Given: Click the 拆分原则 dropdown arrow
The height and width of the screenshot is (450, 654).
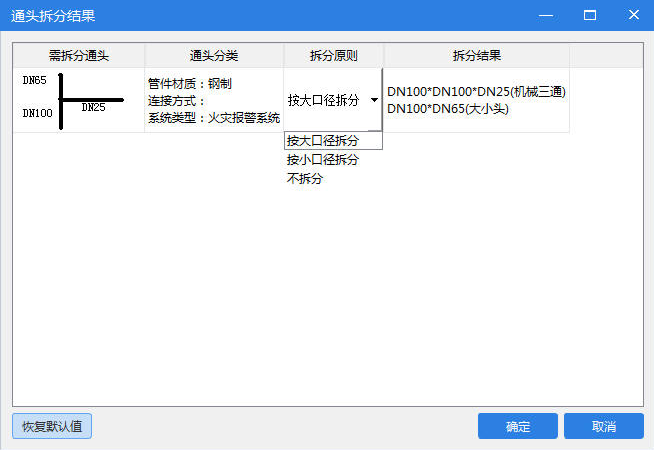Looking at the screenshot, I should click(374, 100).
